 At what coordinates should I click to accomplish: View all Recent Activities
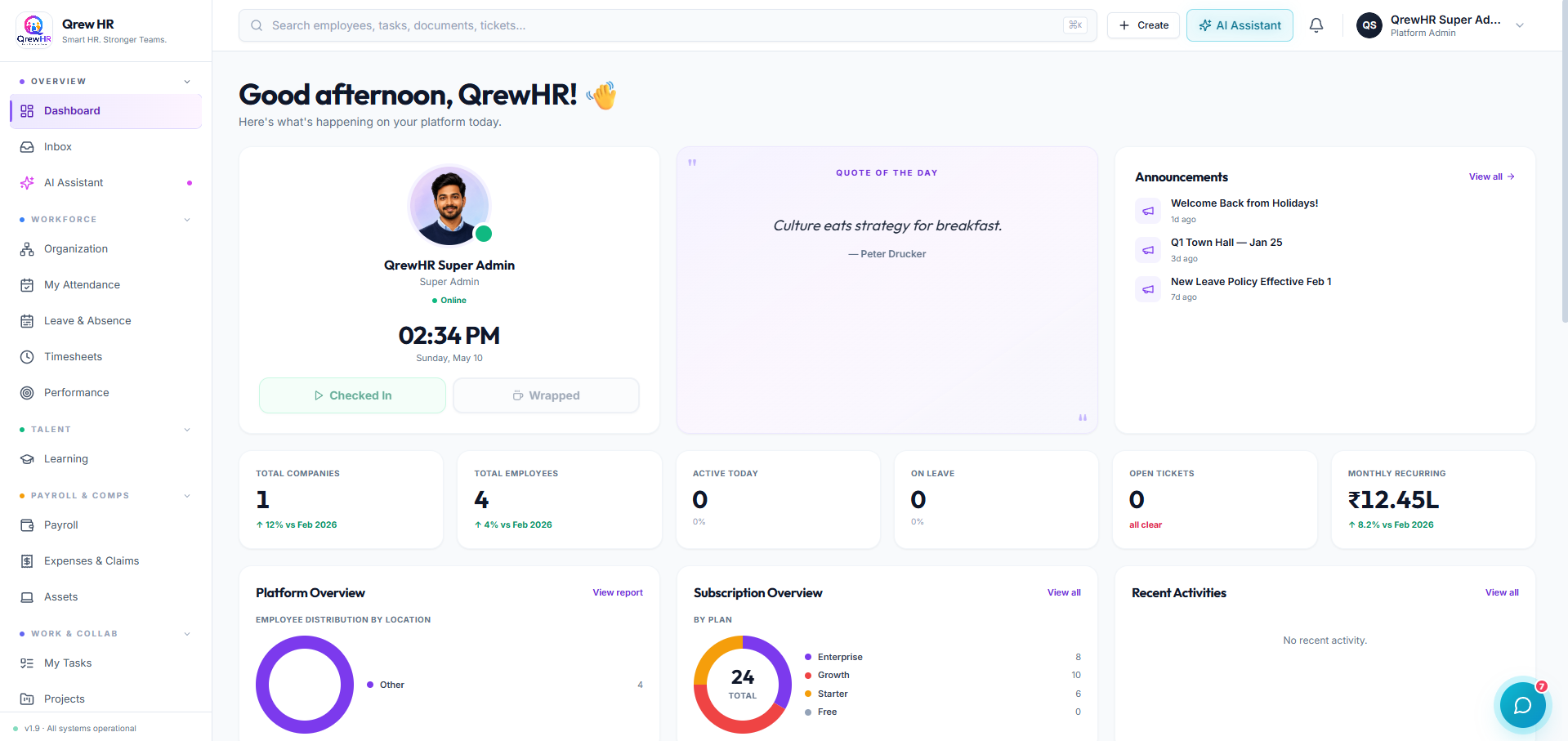[x=1502, y=593]
